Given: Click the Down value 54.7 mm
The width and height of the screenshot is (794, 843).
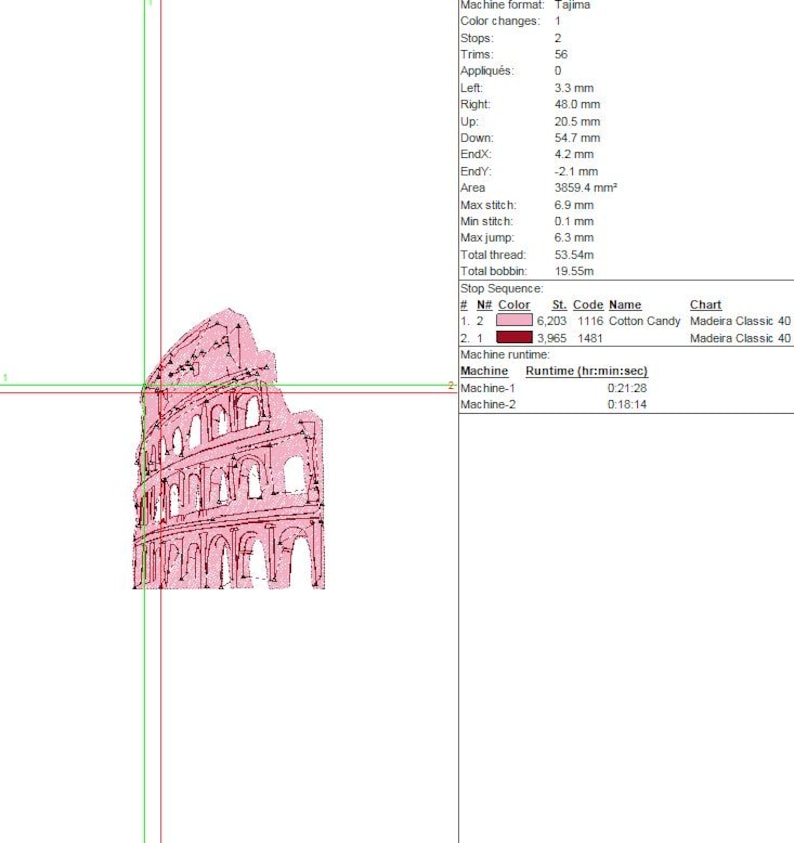Looking at the screenshot, I should [x=577, y=138].
